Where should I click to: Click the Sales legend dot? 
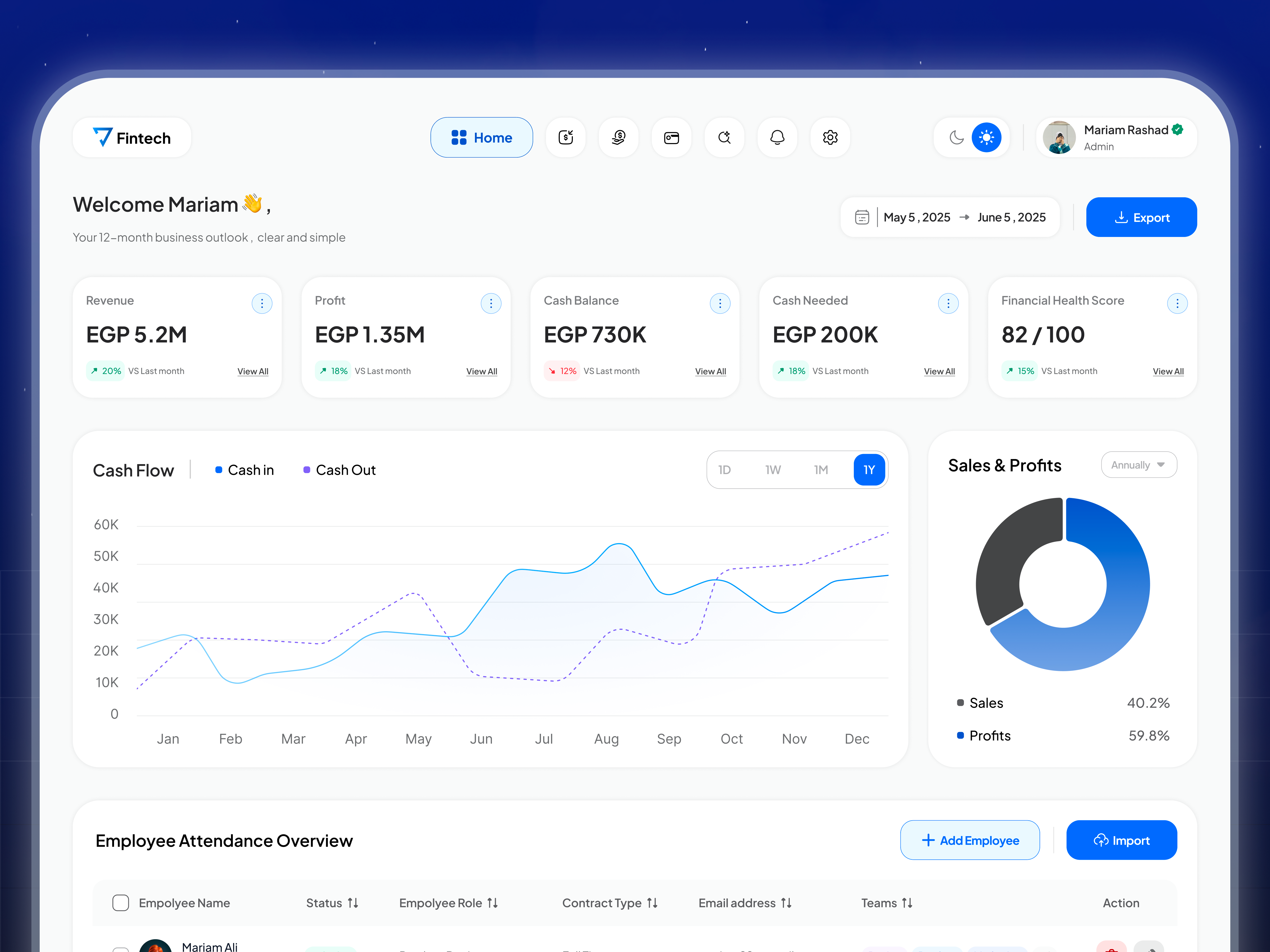point(960,703)
